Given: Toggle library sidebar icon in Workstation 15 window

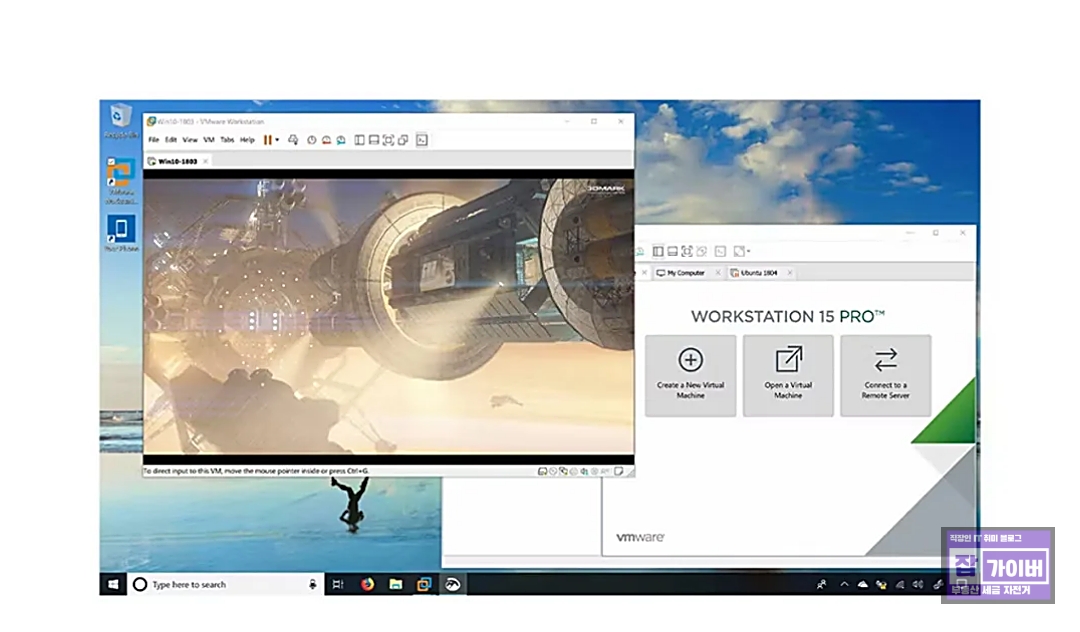Looking at the screenshot, I should 658,251.
